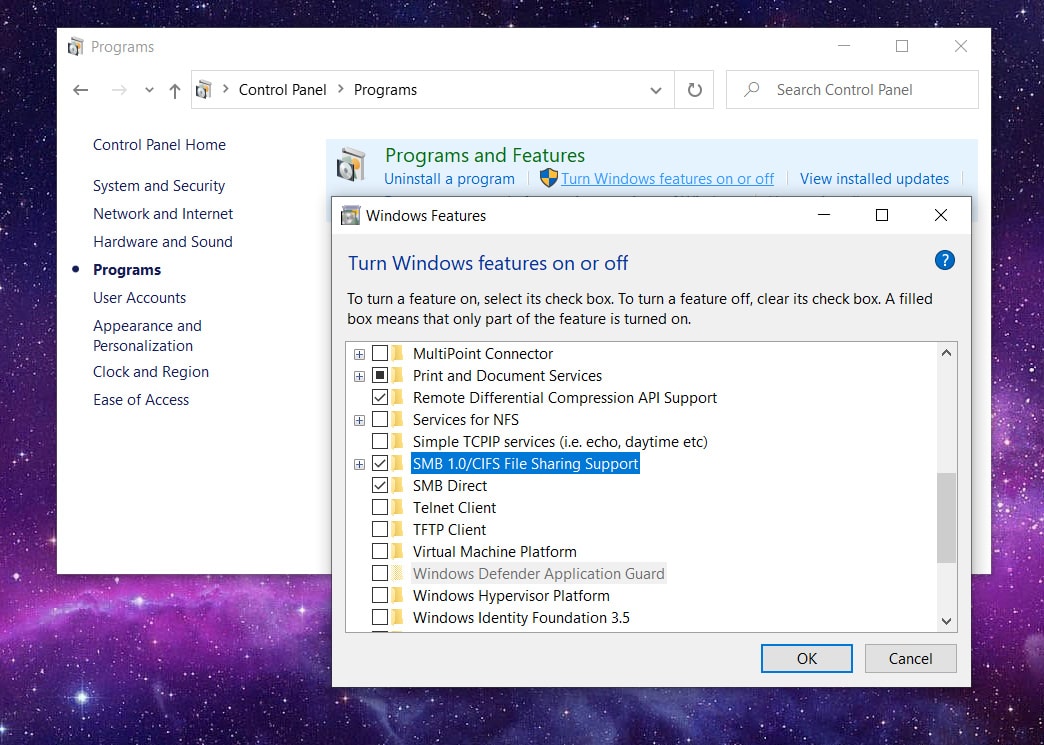The height and width of the screenshot is (745, 1044).
Task: Open Ease of Access category
Action: (x=141, y=399)
